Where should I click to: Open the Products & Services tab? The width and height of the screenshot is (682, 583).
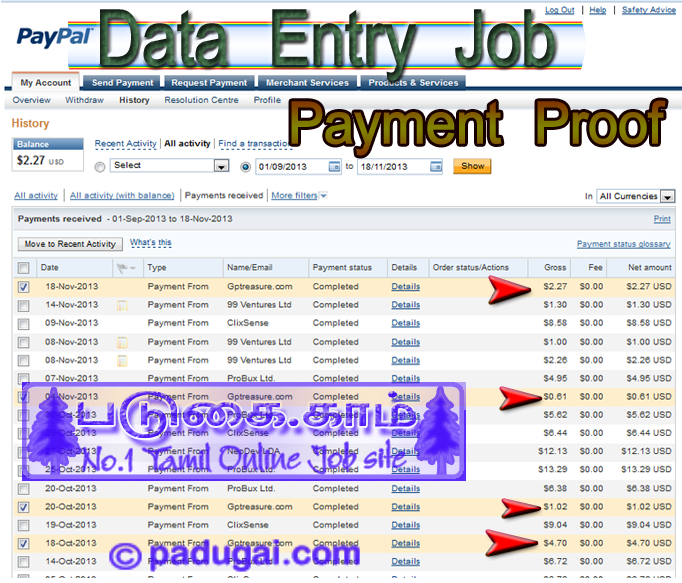point(413,83)
